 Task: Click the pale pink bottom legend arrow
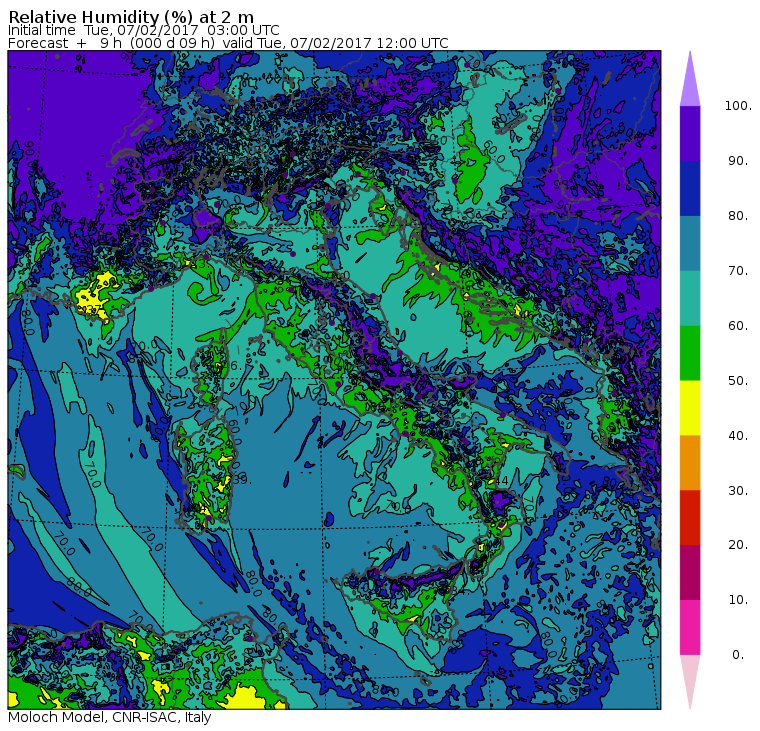coord(690,676)
